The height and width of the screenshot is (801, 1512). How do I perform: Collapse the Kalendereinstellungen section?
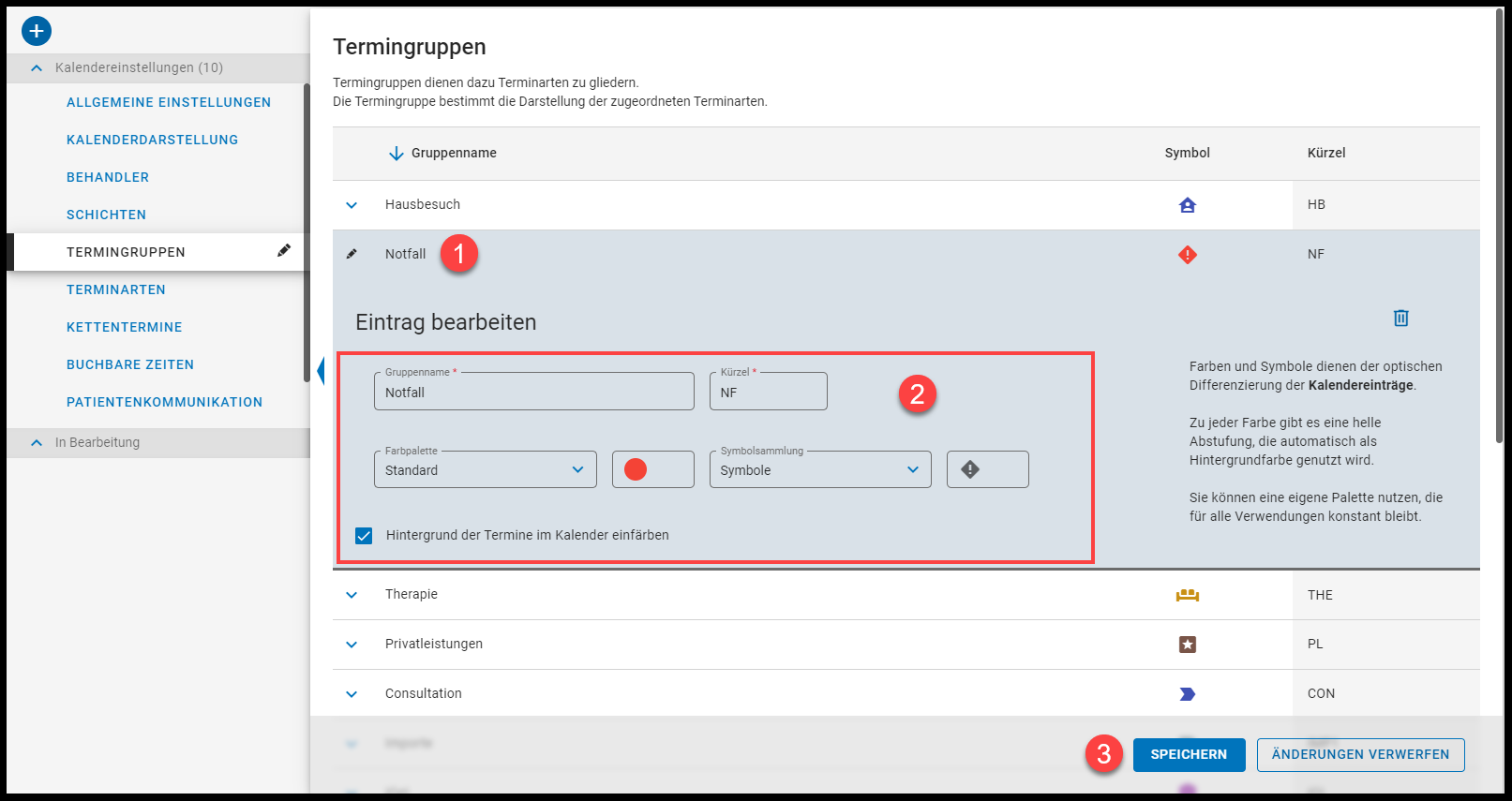click(x=37, y=68)
